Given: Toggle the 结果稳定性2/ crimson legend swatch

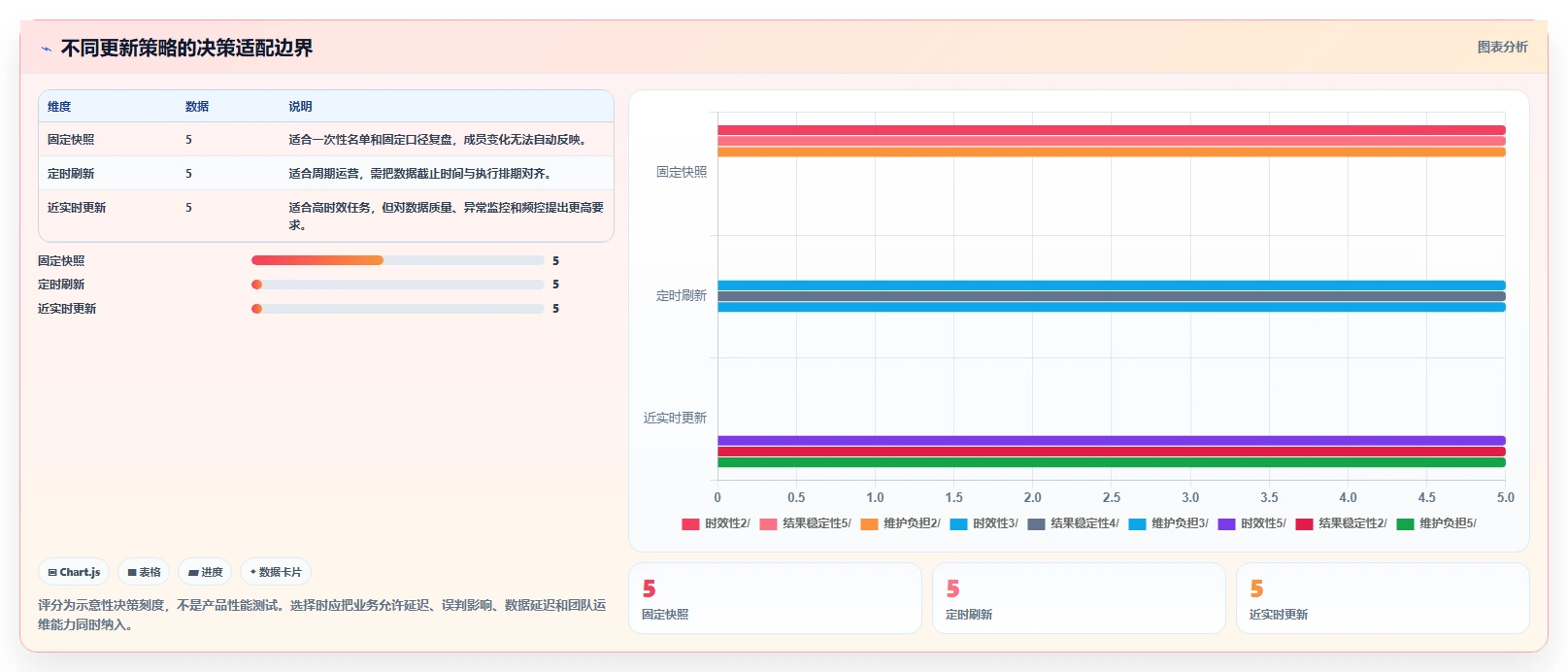Looking at the screenshot, I should [1304, 523].
